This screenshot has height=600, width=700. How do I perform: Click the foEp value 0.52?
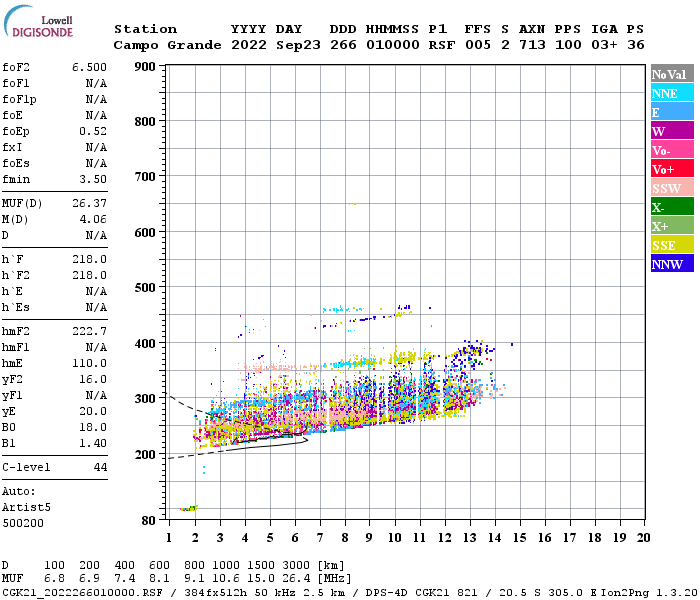[x=93, y=131]
